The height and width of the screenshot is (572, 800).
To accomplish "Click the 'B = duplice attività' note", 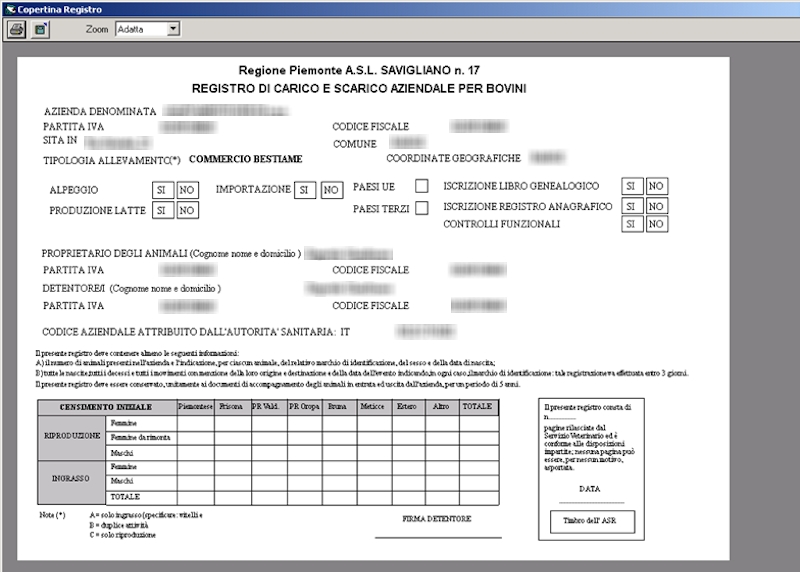I will click(119, 525).
